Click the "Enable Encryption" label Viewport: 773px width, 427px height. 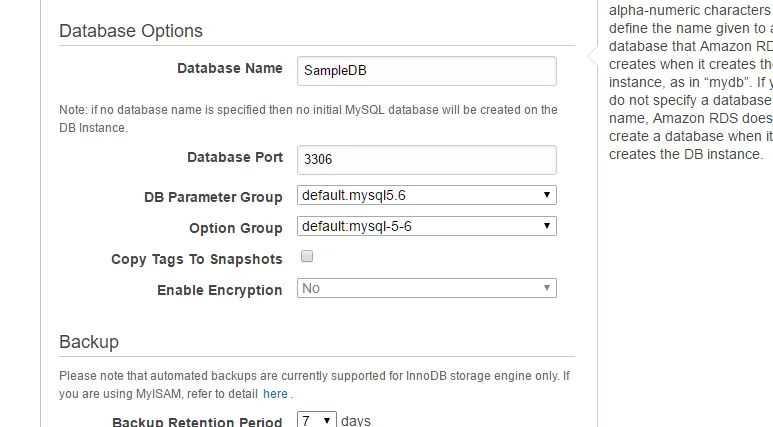click(x=220, y=290)
